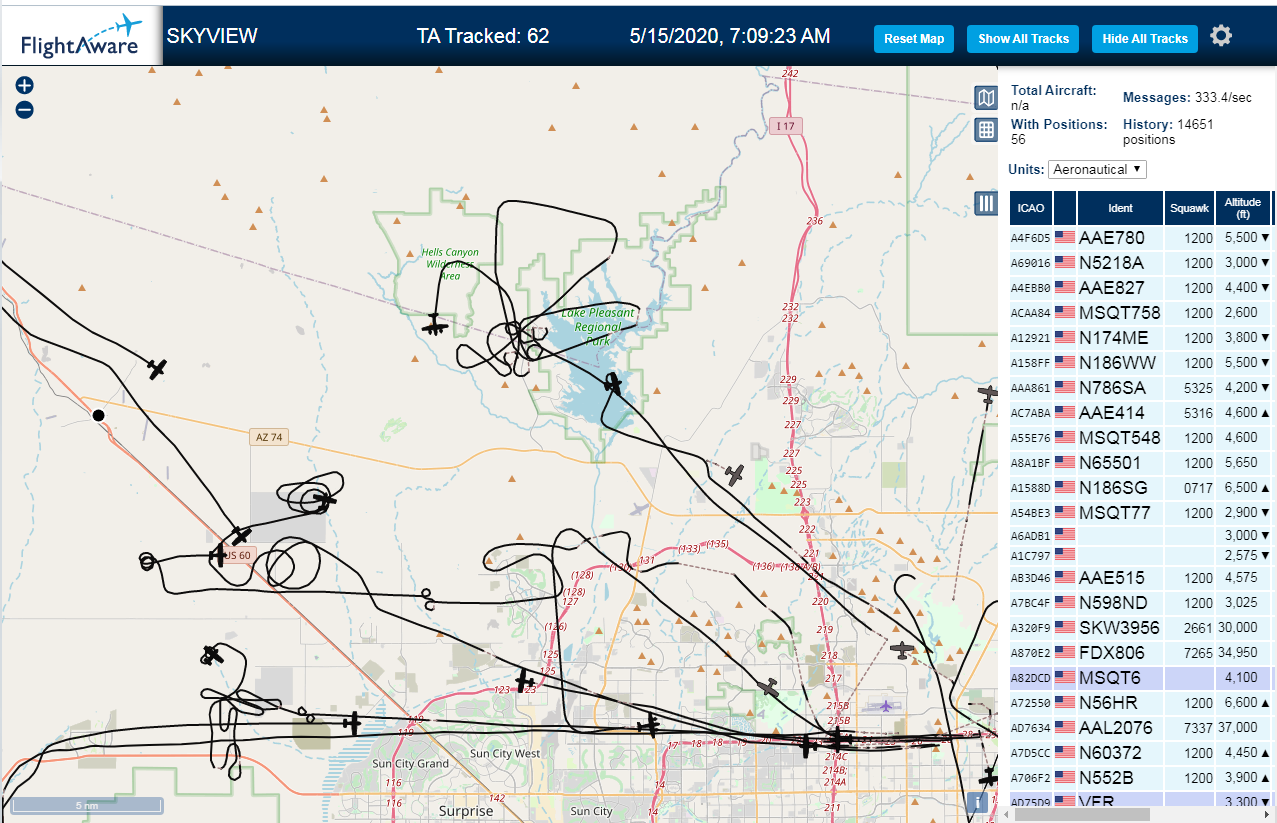Viewport: 1277px width, 823px height.
Task: Click the FlightAware logo
Action: (81, 36)
